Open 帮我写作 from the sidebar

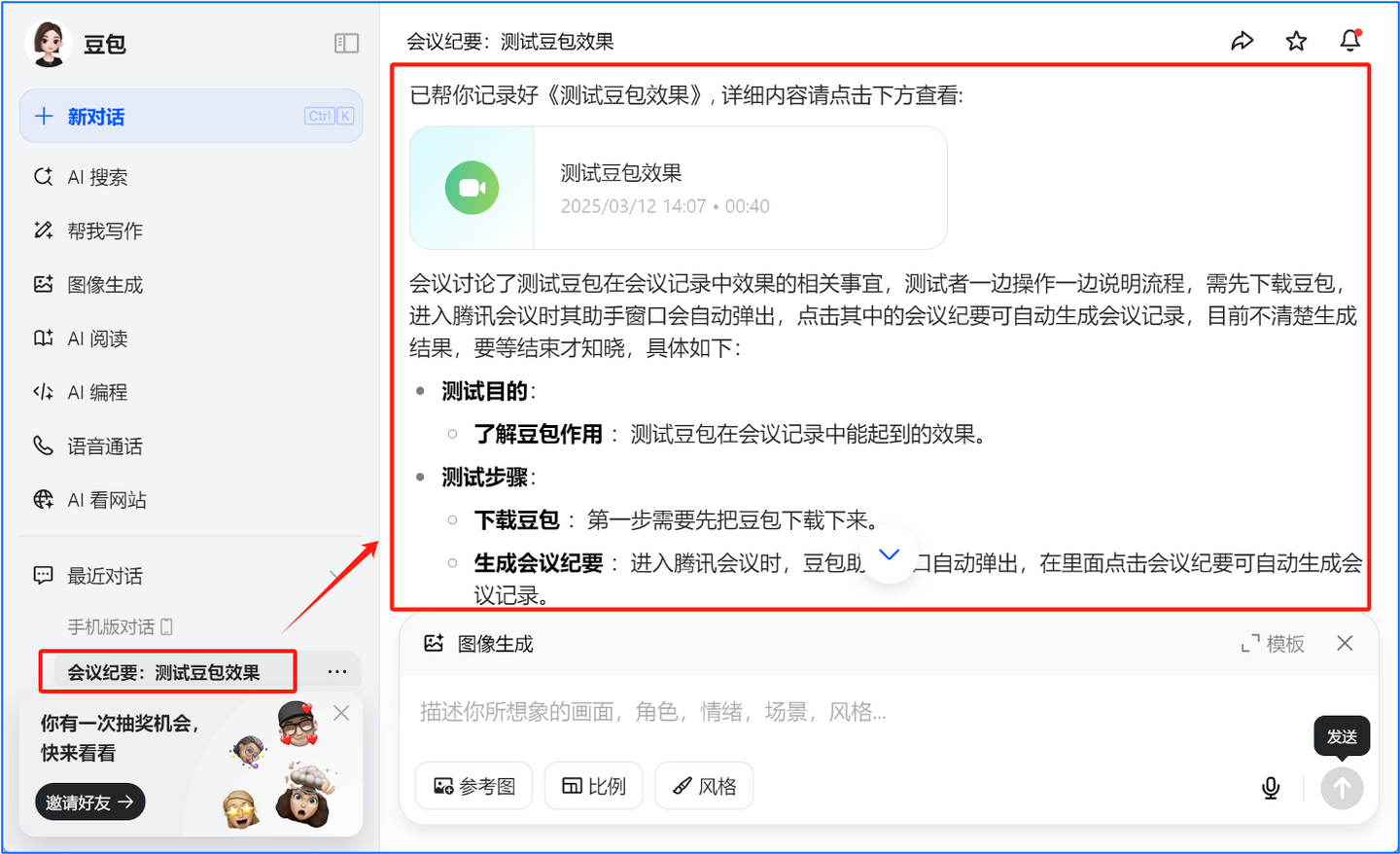[x=191, y=231]
